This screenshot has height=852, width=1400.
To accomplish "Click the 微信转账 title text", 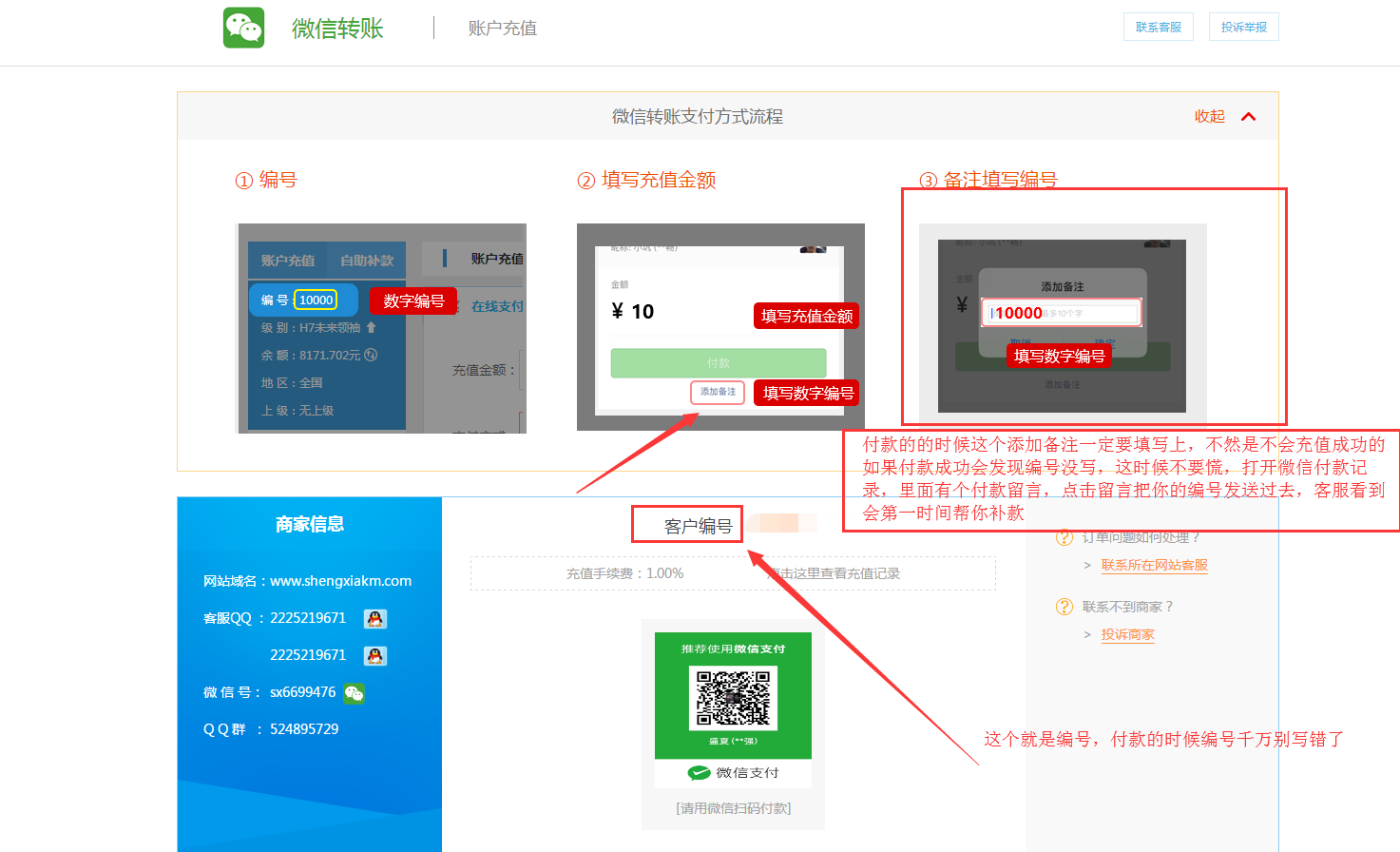I will (x=337, y=29).
